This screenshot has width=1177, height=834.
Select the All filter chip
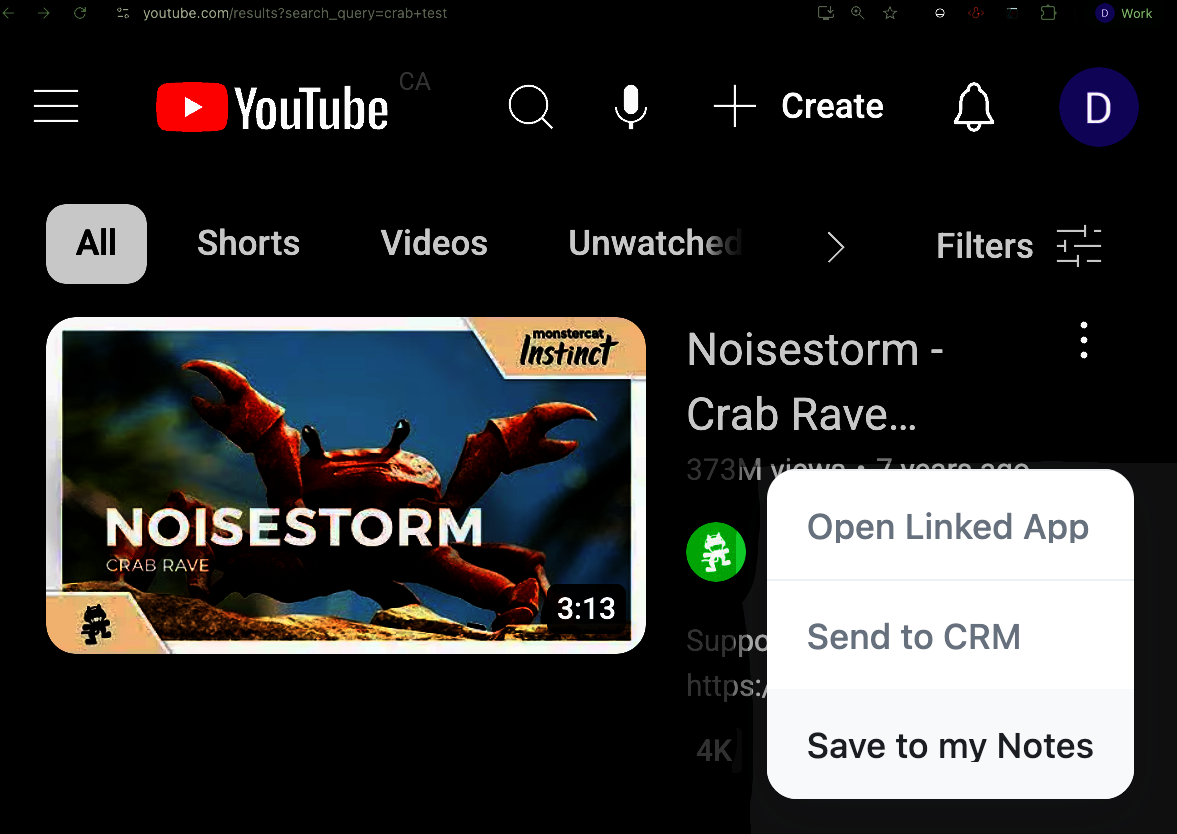[96, 244]
